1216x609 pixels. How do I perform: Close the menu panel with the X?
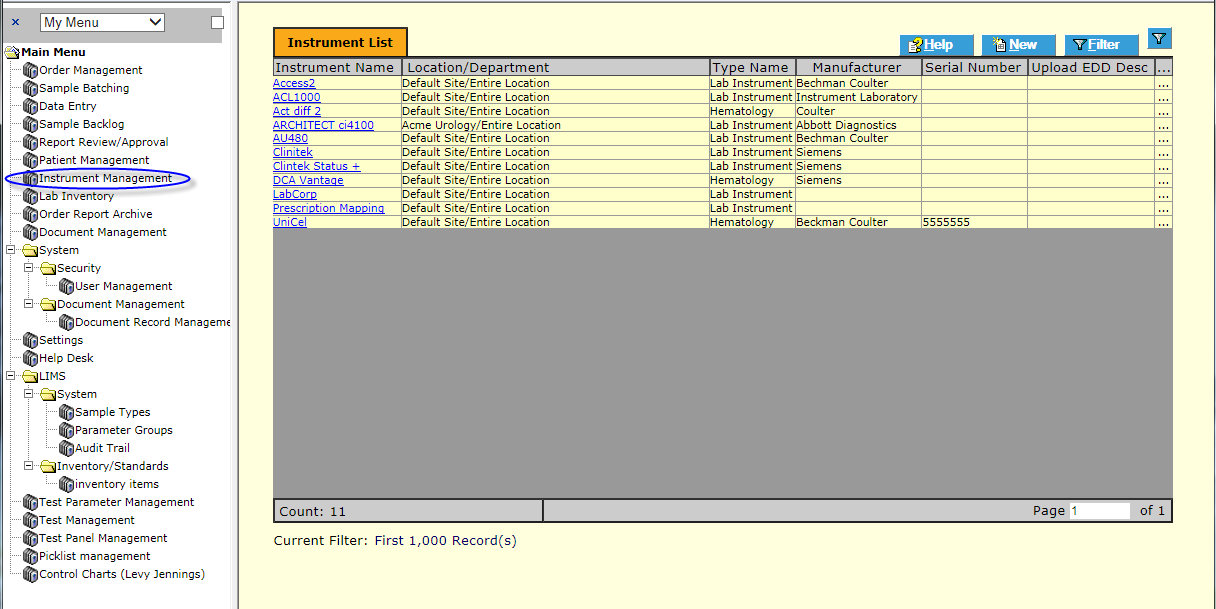pyautogui.click(x=15, y=22)
